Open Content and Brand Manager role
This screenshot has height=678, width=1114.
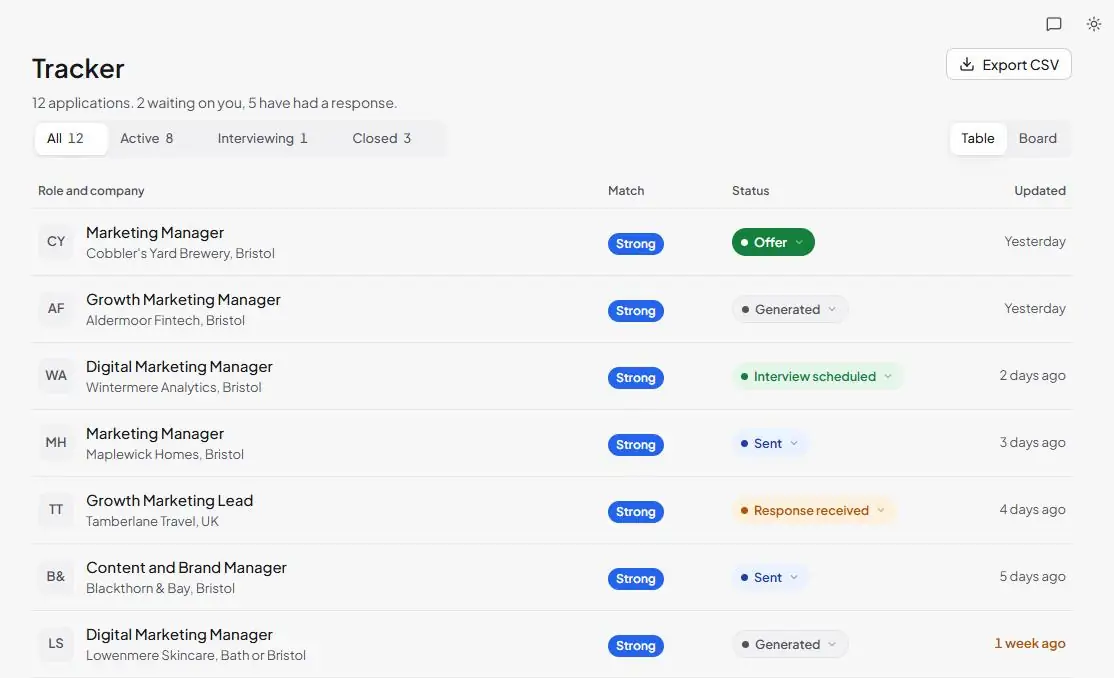point(186,568)
